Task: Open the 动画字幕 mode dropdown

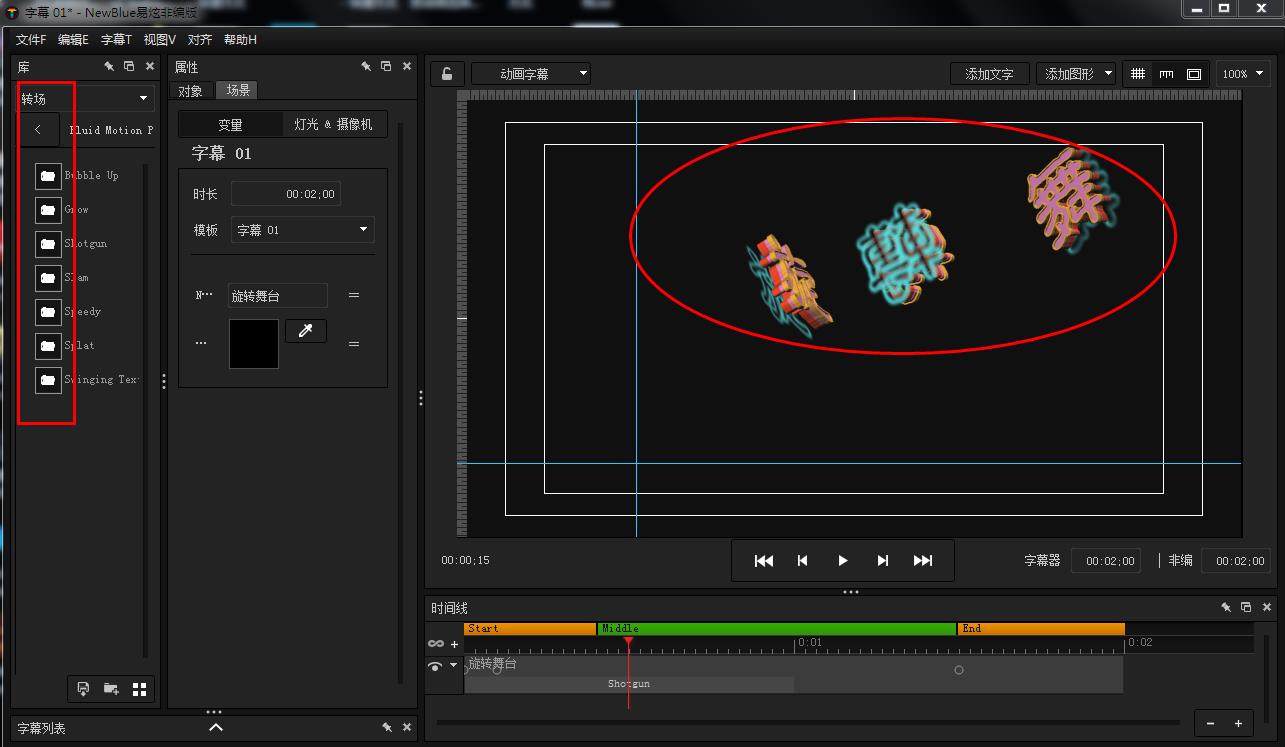Action: coord(531,74)
